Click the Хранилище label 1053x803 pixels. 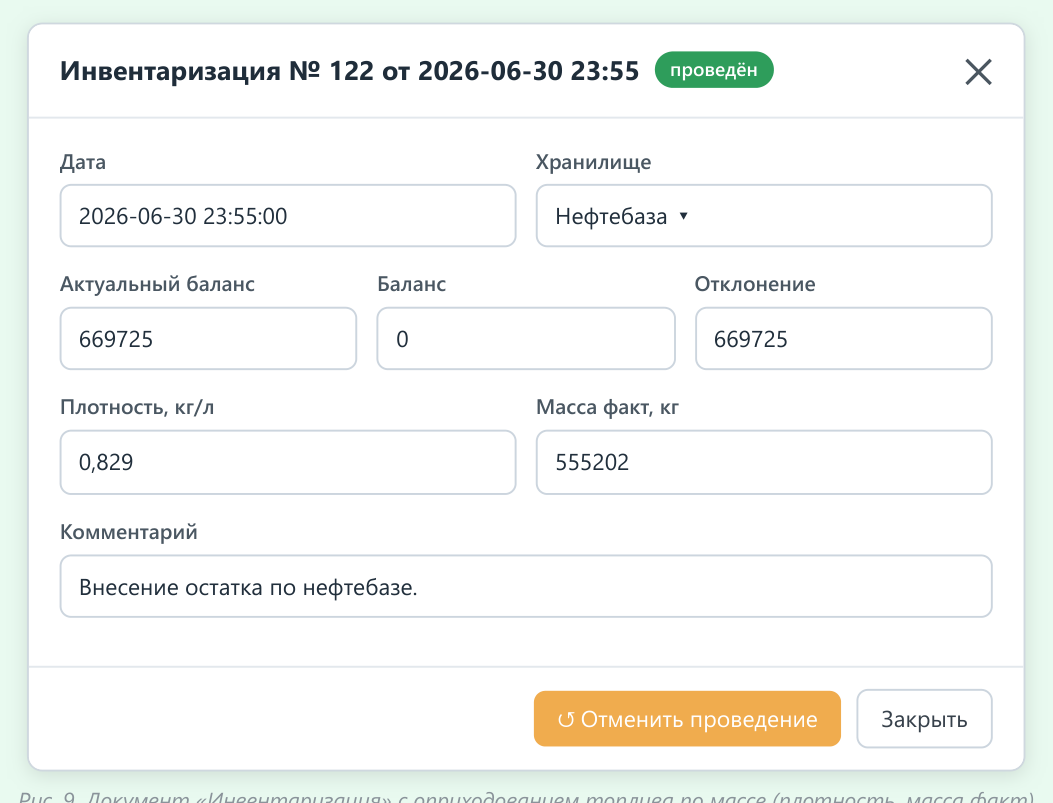click(x=593, y=162)
